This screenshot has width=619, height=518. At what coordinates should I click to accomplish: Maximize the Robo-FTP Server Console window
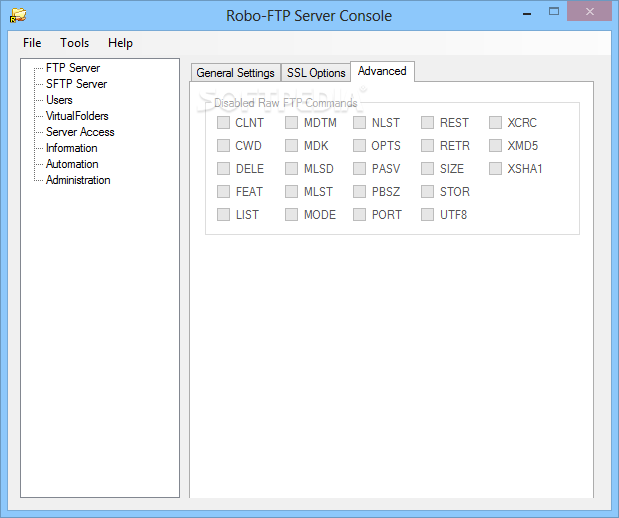pos(554,12)
